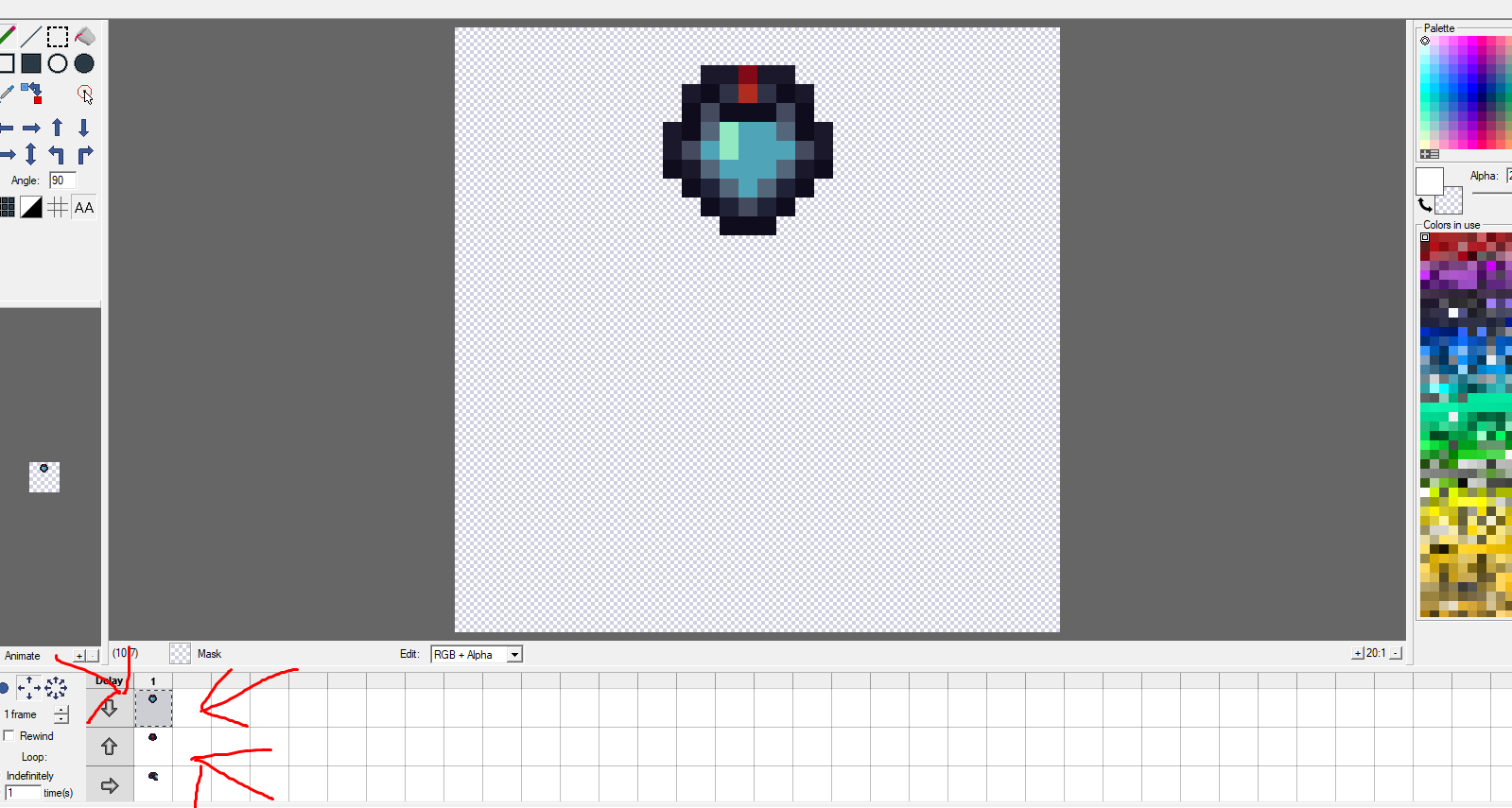Image resolution: width=1512 pixels, height=808 pixels.
Task: Click the preview thumbnail in left panel
Action: (x=44, y=477)
